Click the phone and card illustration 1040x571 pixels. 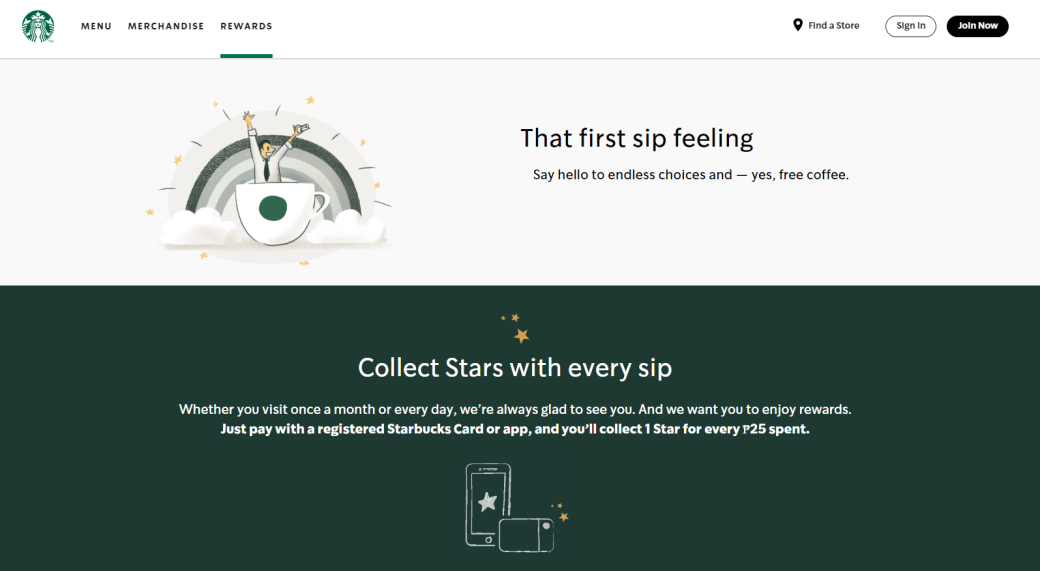(516, 507)
